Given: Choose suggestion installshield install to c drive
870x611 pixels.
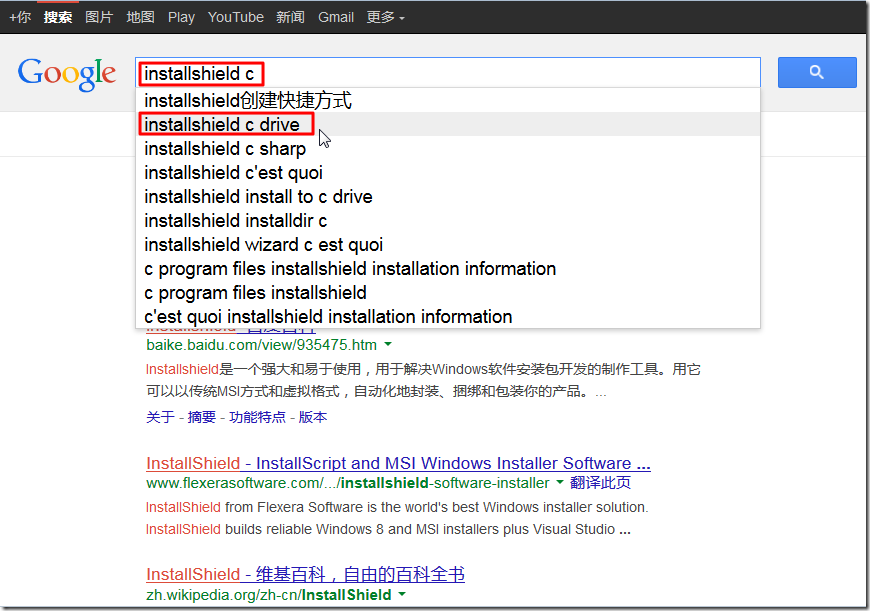Looking at the screenshot, I should point(448,196).
